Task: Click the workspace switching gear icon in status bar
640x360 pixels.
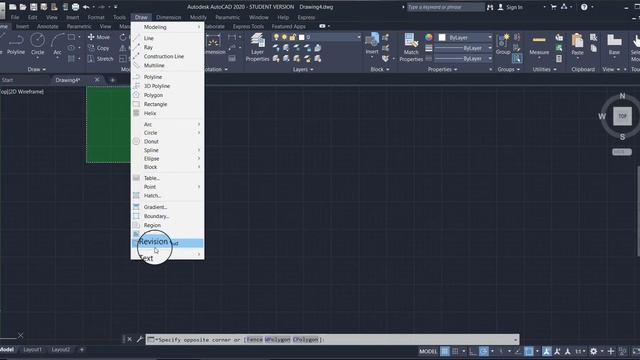Action: click(593, 351)
